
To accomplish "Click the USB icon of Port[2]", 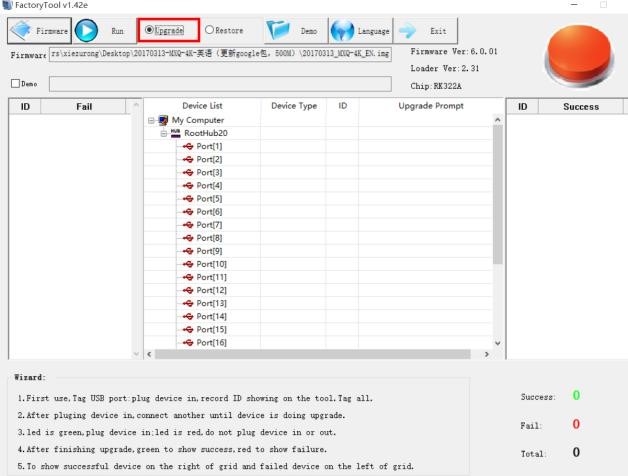I will (x=188, y=159).
